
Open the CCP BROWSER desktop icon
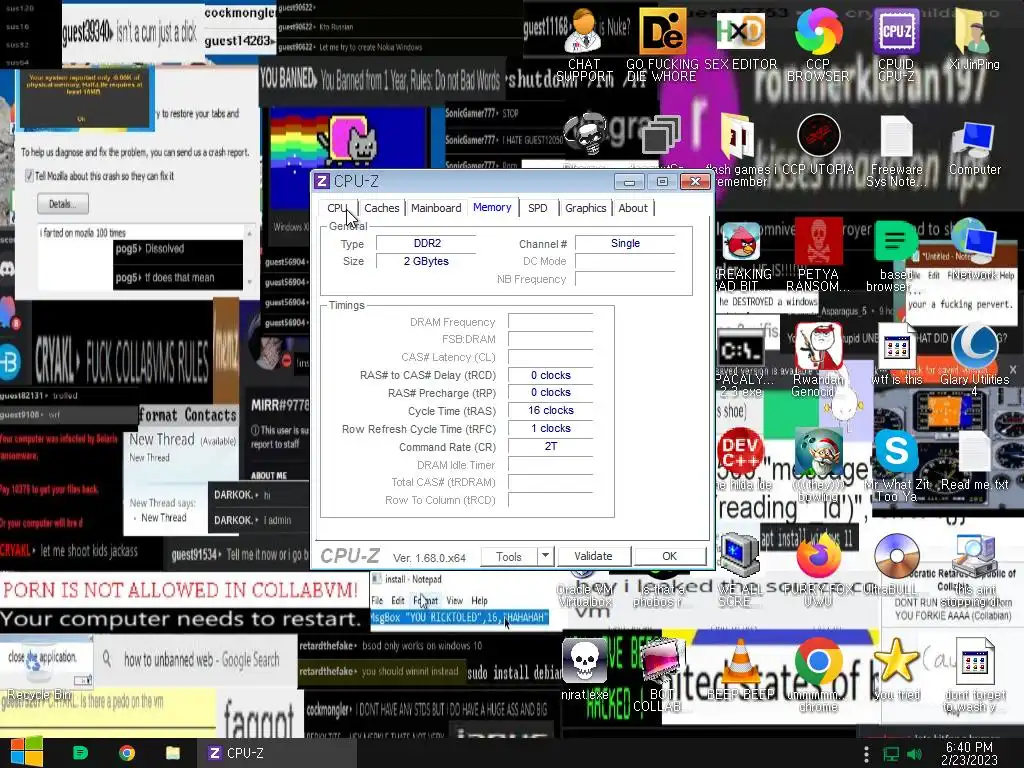(x=818, y=31)
